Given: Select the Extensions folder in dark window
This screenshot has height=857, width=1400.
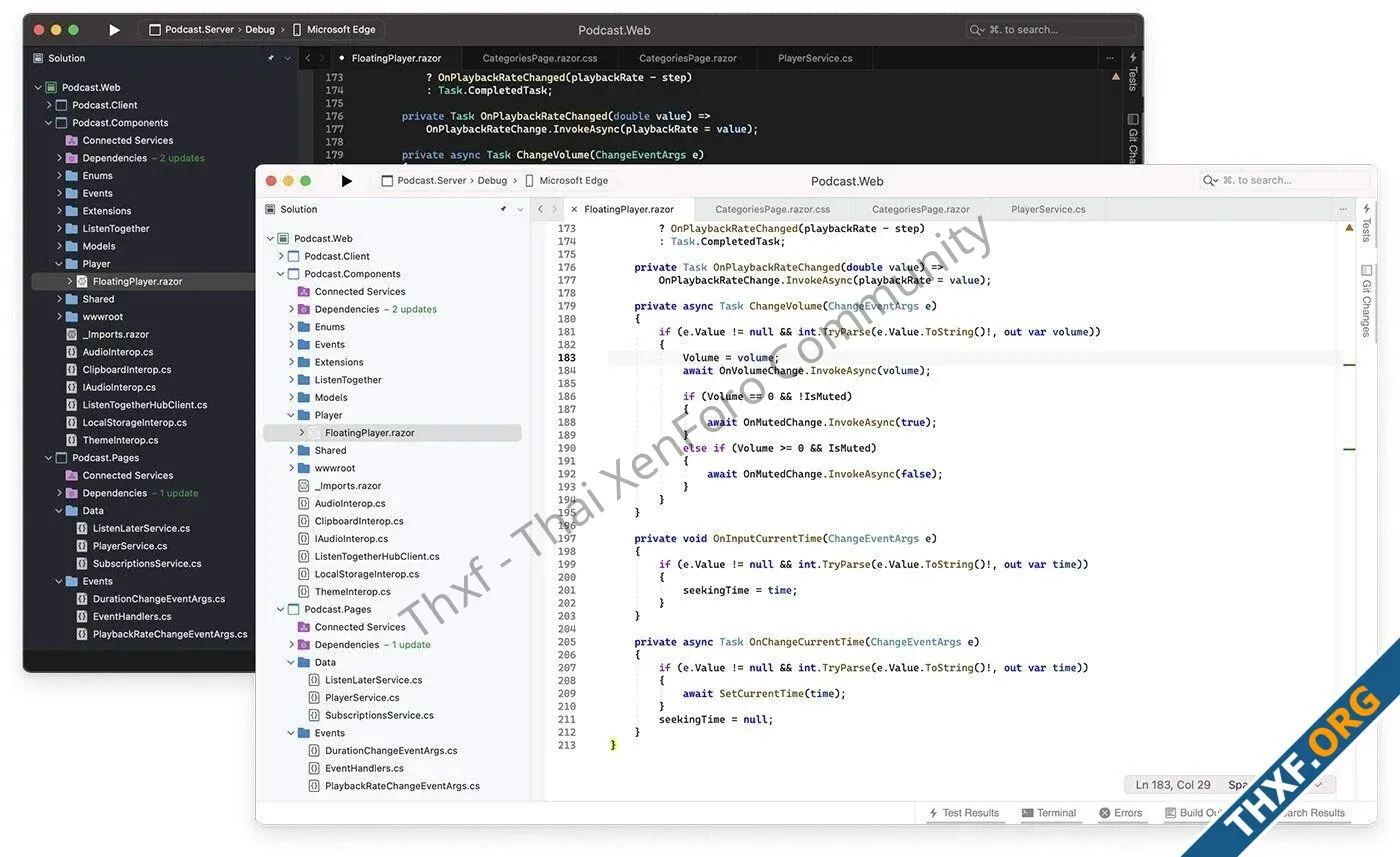Looking at the screenshot, I should coord(106,211).
